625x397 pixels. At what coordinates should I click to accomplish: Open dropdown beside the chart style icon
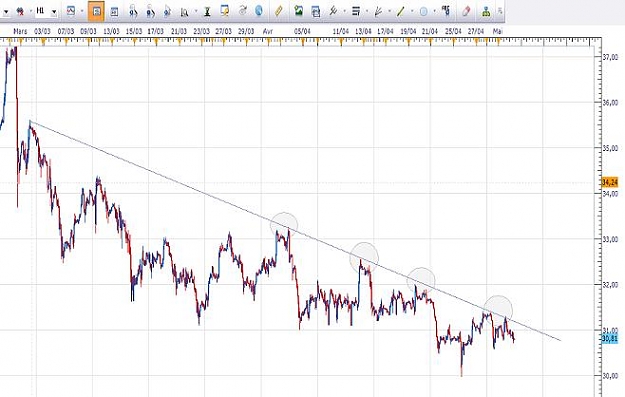tap(30, 12)
